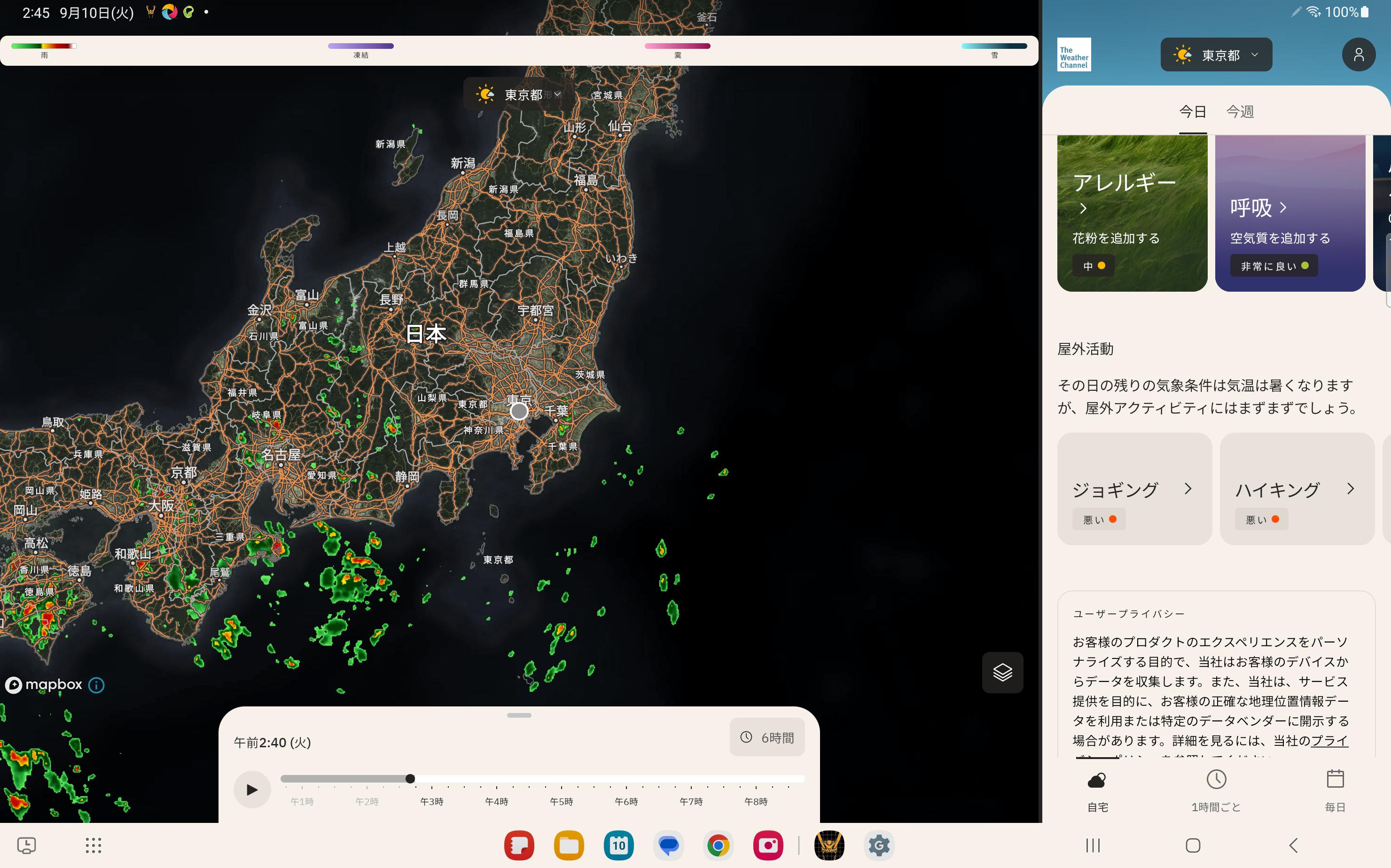This screenshot has width=1391, height=868.
Task: Click the screen capture taskbar icon
Action: 26,845
